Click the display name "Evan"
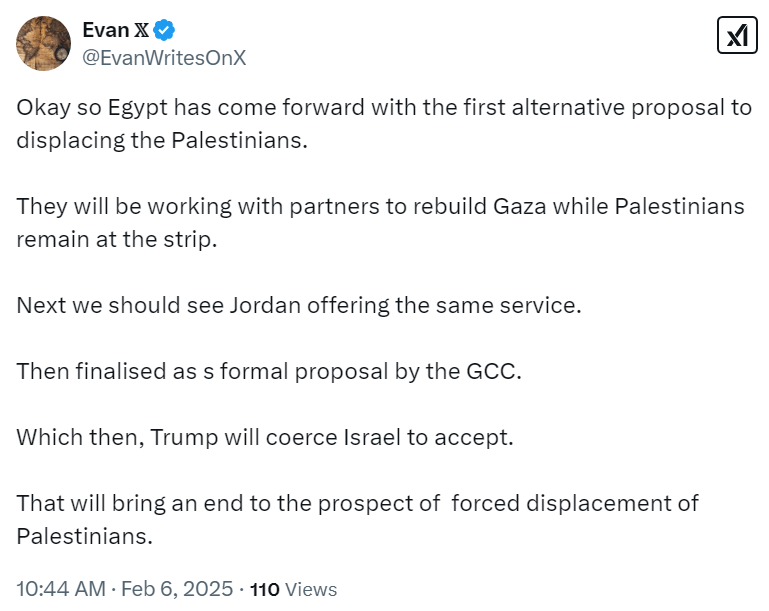769x611 pixels. click(107, 30)
